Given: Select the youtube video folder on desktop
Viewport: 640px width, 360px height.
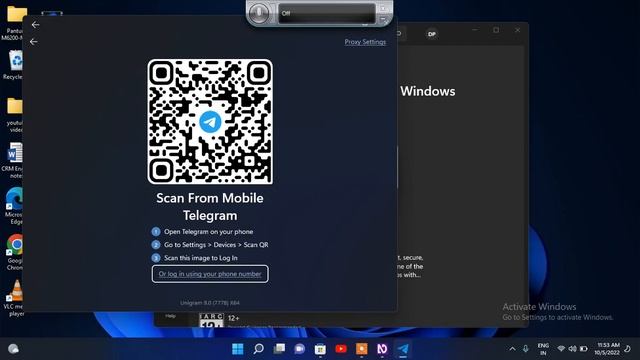Looking at the screenshot, I should pos(14,115).
